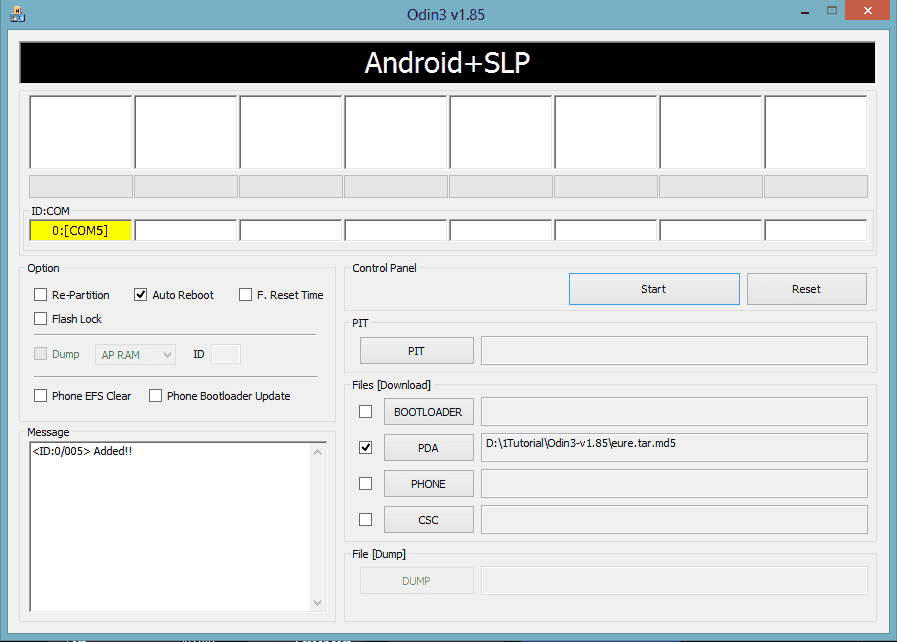This screenshot has height=642, width=897.
Task: Click the Odin3 app icon in title bar
Action: pos(17,14)
